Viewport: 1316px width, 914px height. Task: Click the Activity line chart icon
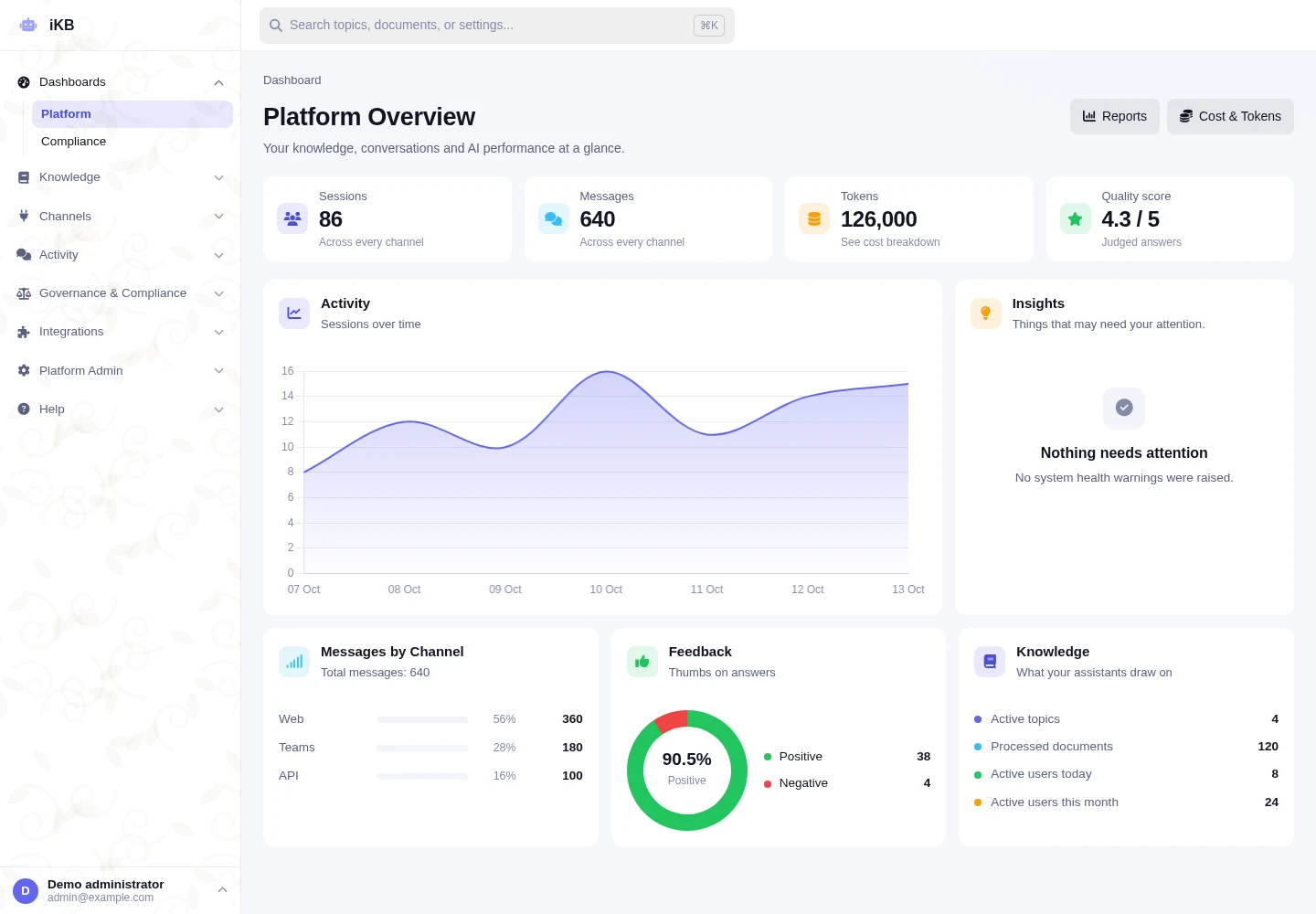(294, 313)
